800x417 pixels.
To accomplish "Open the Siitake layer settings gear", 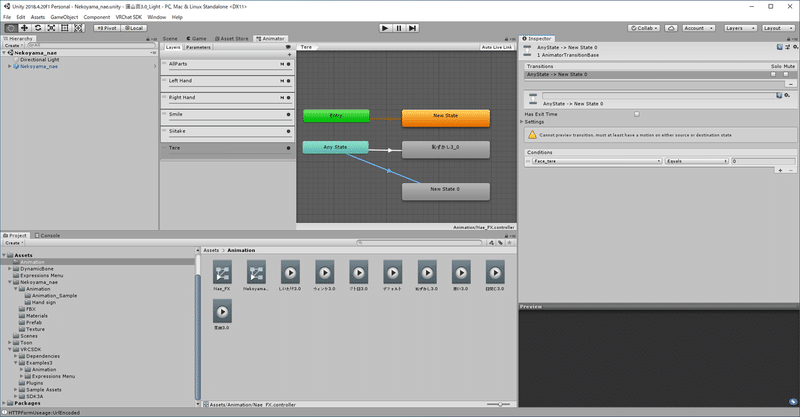I will point(289,131).
